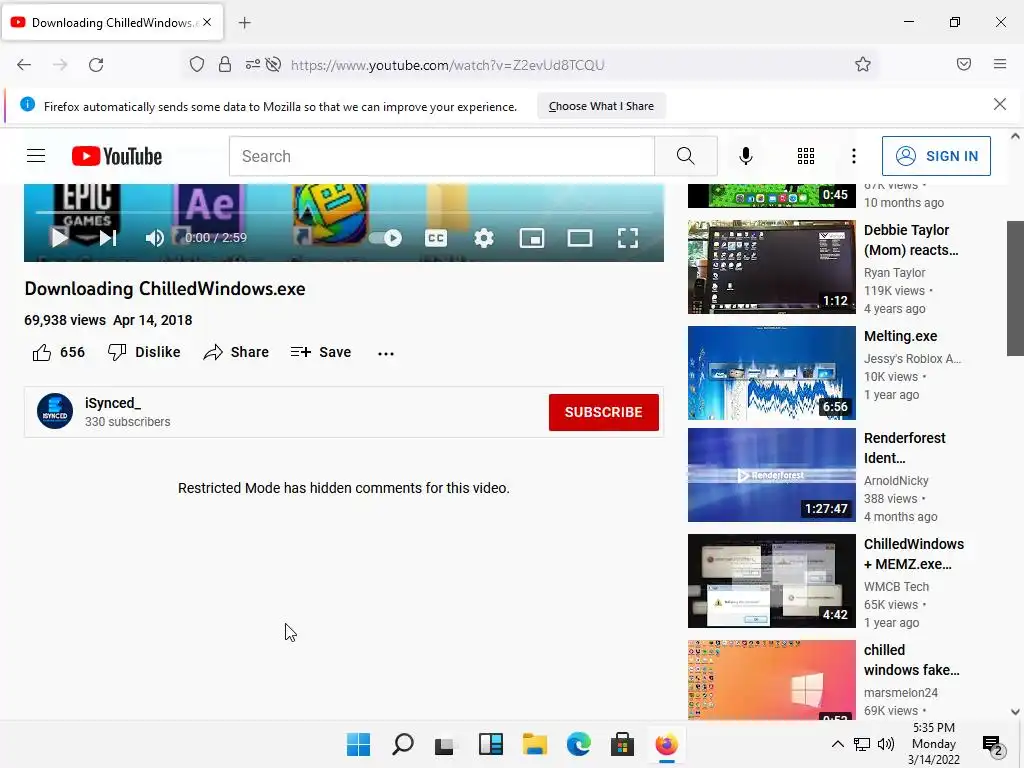Screen dimensions: 1024x768
Task: Go back to previous page
Action: tap(24, 65)
